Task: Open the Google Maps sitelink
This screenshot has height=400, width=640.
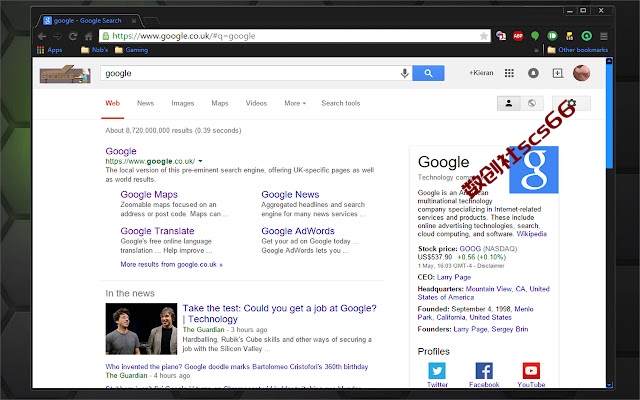Action: 149,195
